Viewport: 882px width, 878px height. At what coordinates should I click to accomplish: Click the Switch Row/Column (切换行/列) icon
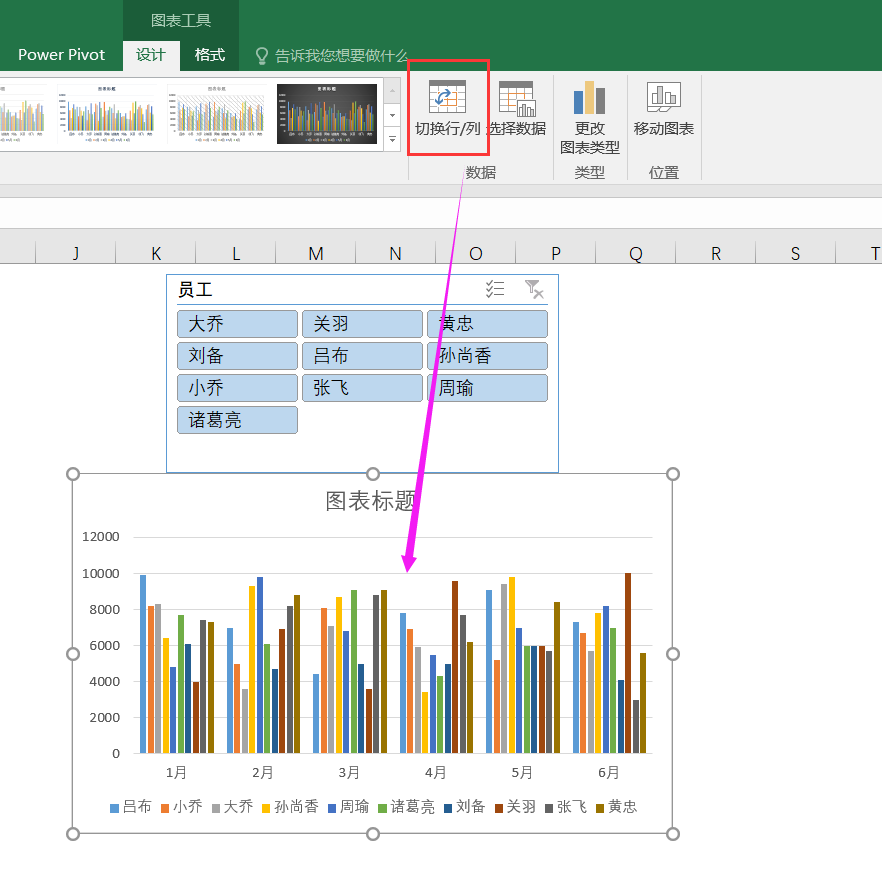[x=447, y=98]
